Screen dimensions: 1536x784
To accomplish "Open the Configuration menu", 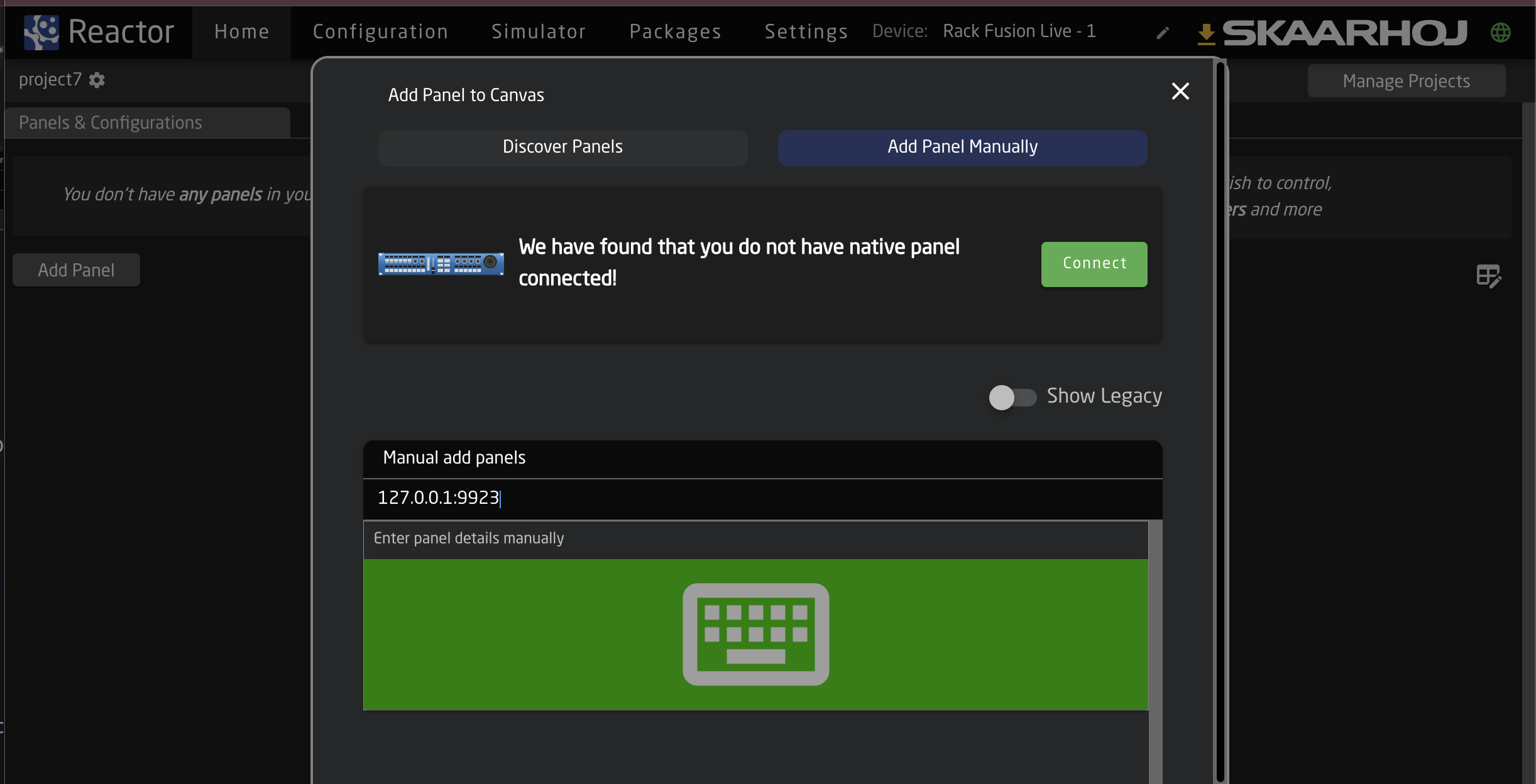I will [x=380, y=31].
